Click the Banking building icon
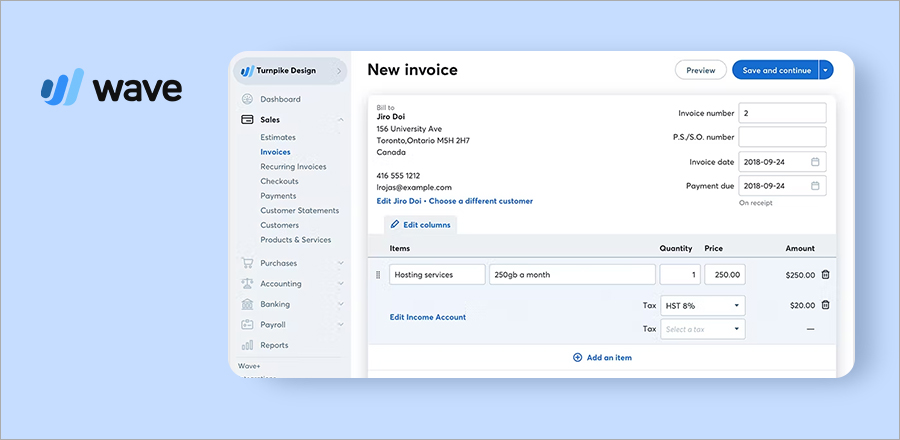900x440 pixels. tap(247, 304)
